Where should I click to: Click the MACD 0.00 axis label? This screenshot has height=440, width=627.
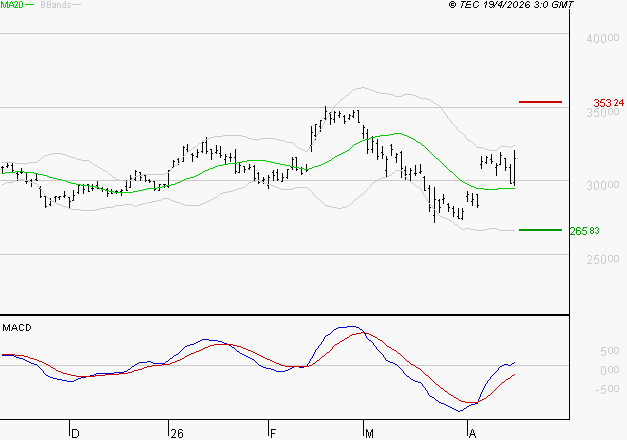pos(610,370)
